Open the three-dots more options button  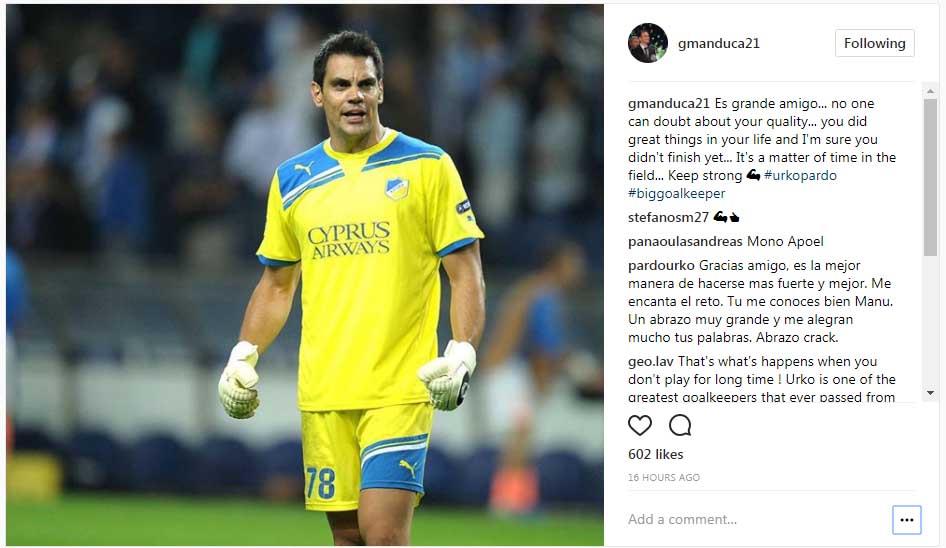906,520
